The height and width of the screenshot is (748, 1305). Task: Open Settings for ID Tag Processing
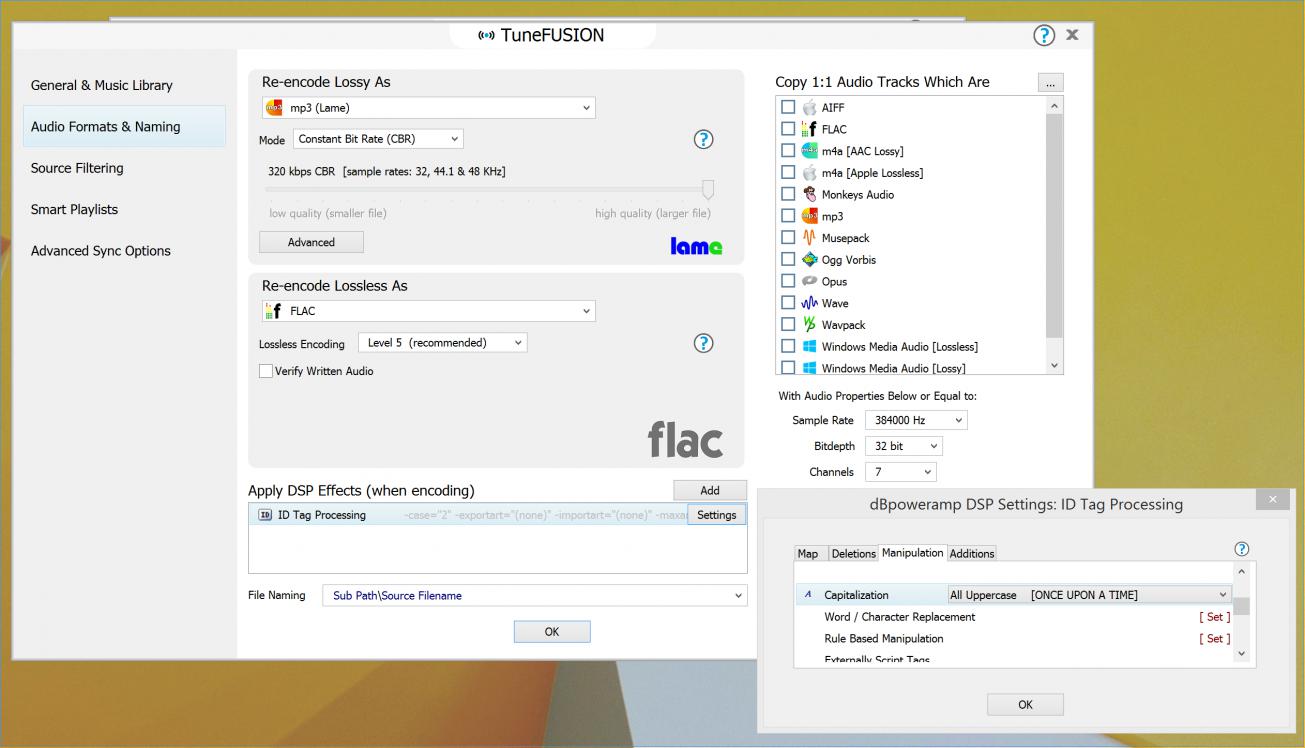click(716, 515)
